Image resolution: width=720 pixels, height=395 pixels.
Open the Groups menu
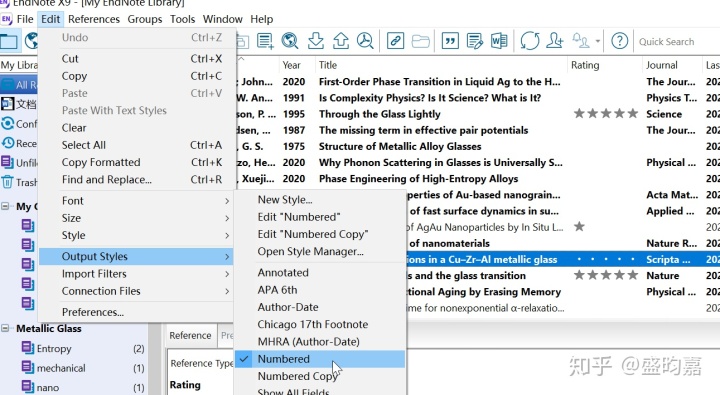[145, 19]
